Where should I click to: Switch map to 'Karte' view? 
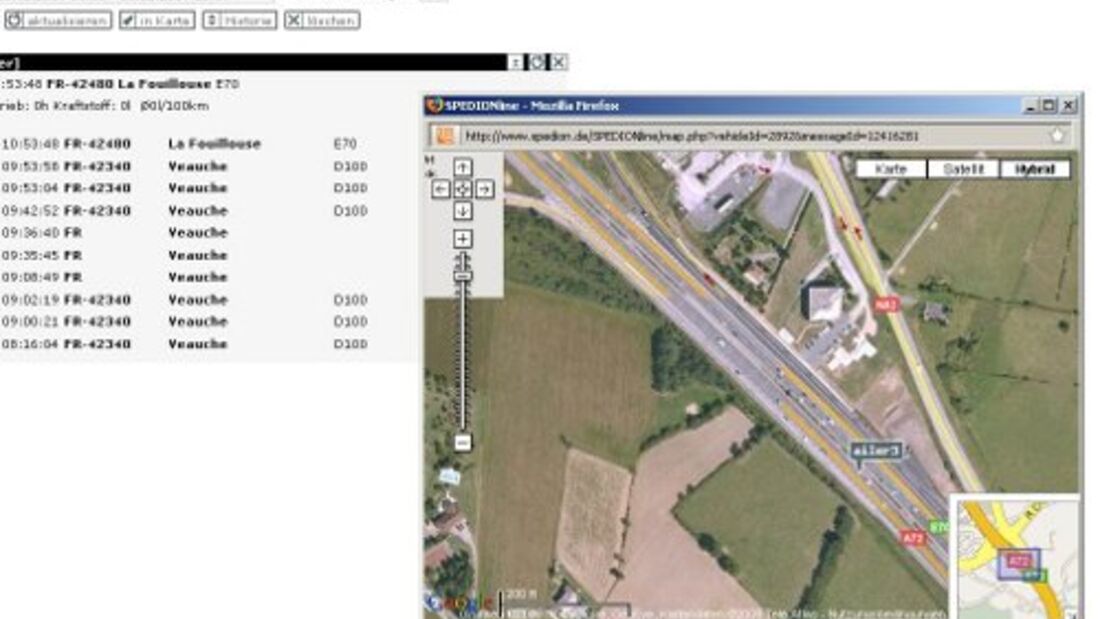[891, 169]
